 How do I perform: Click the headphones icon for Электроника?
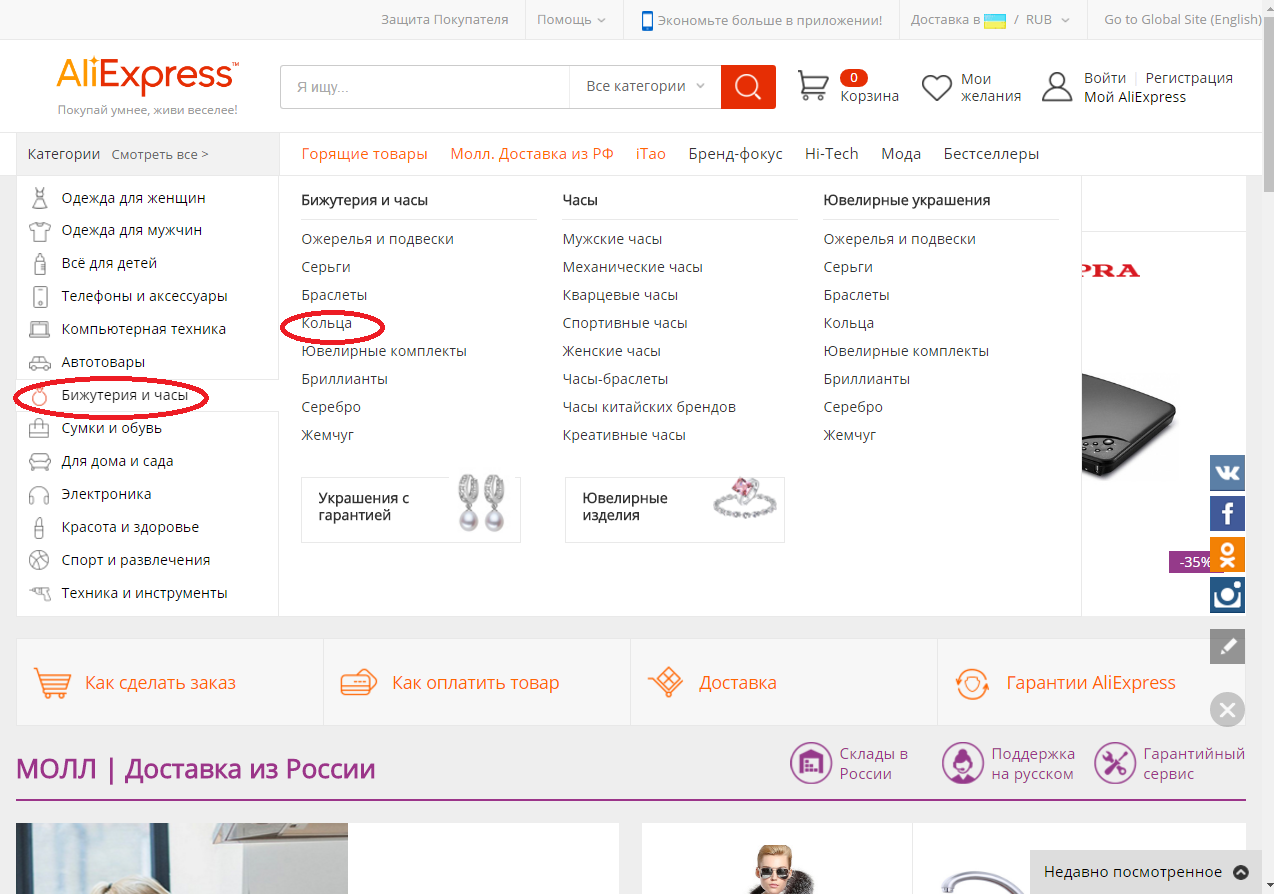click(40, 494)
